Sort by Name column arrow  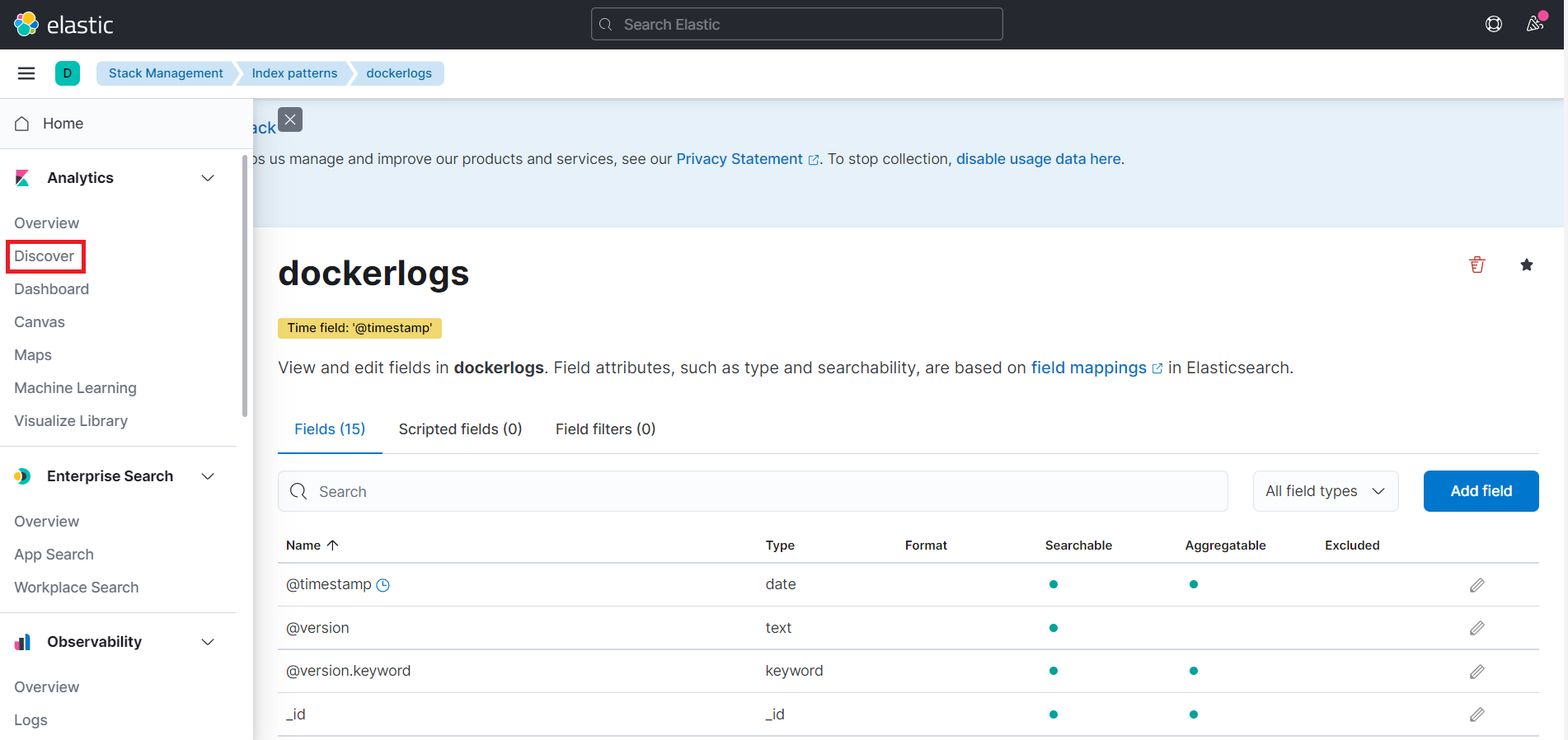pyautogui.click(x=333, y=546)
